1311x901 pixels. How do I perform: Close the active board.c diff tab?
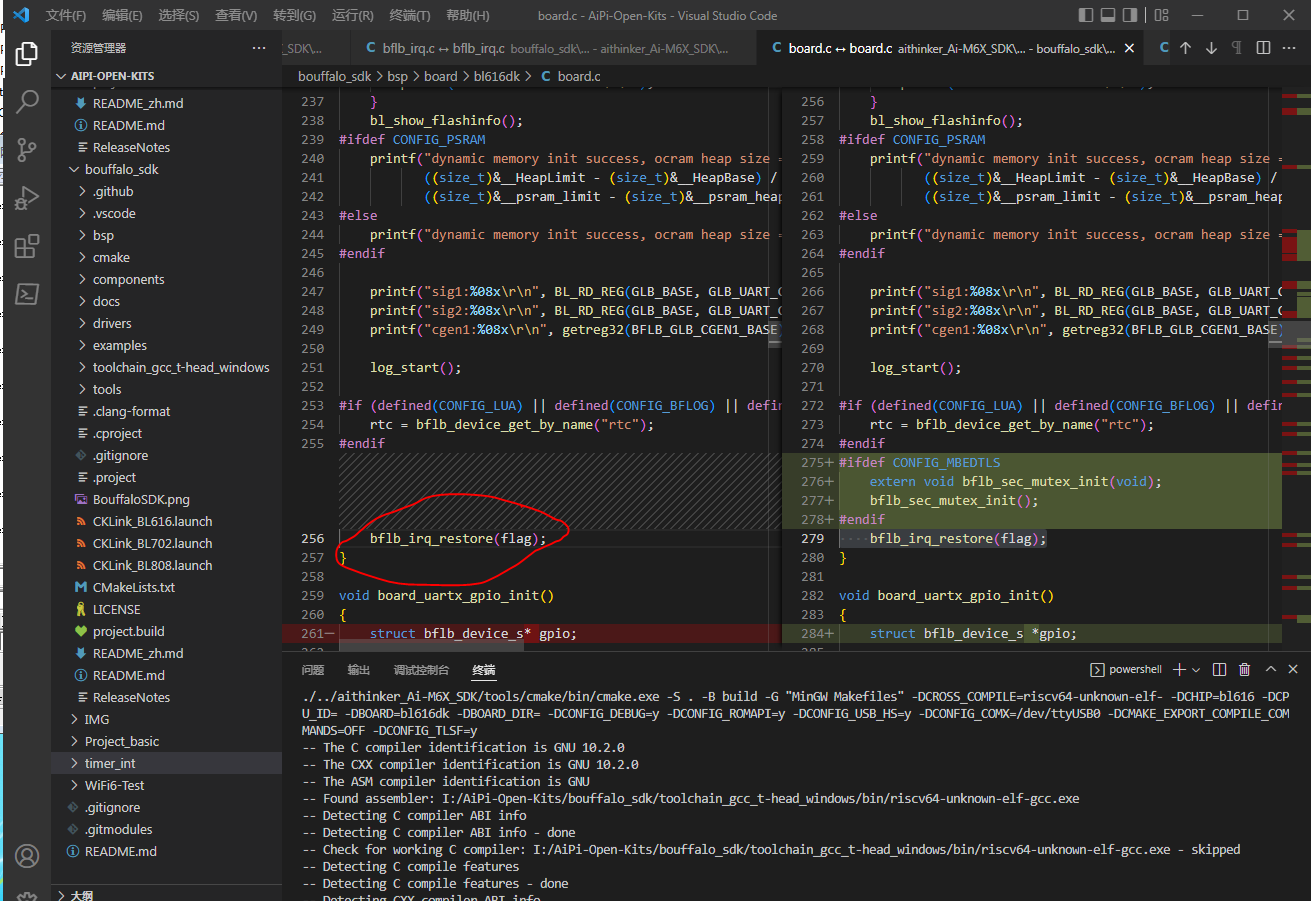[1130, 48]
